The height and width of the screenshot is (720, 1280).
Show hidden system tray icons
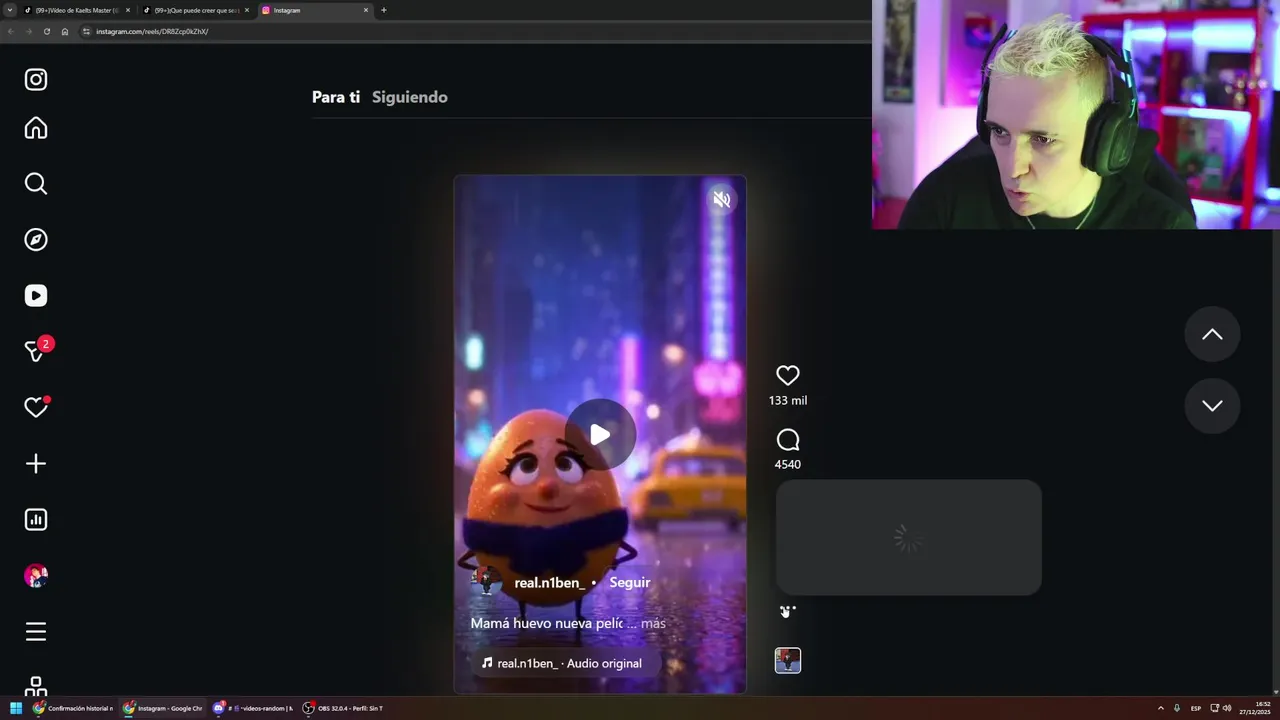pos(1160,708)
